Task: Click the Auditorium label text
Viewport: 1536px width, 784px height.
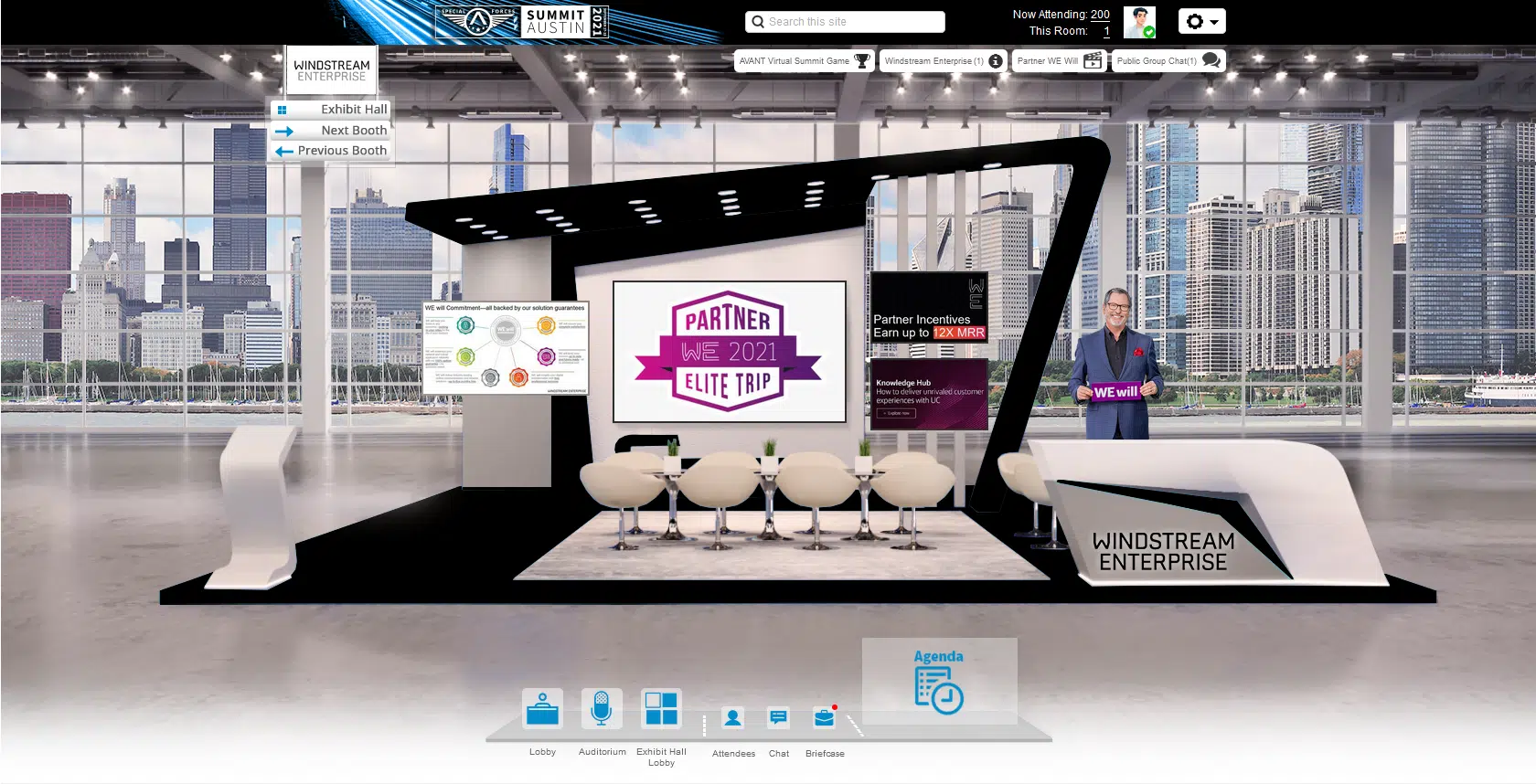Action: point(602,752)
